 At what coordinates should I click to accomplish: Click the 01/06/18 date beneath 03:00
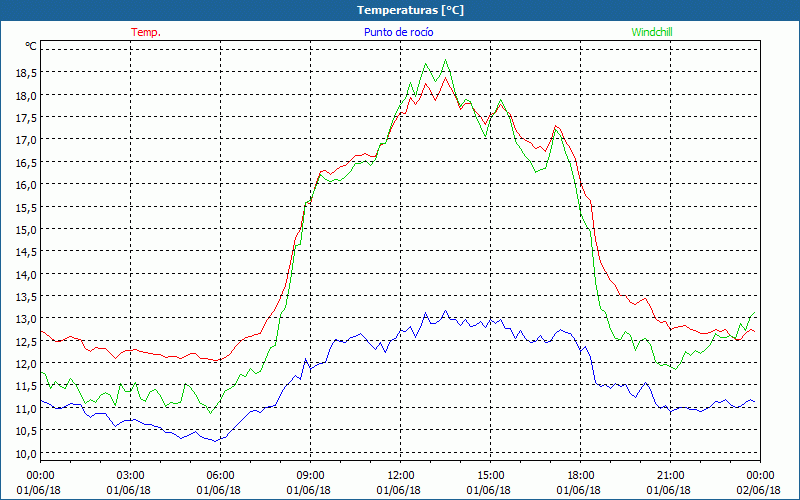[129, 490]
